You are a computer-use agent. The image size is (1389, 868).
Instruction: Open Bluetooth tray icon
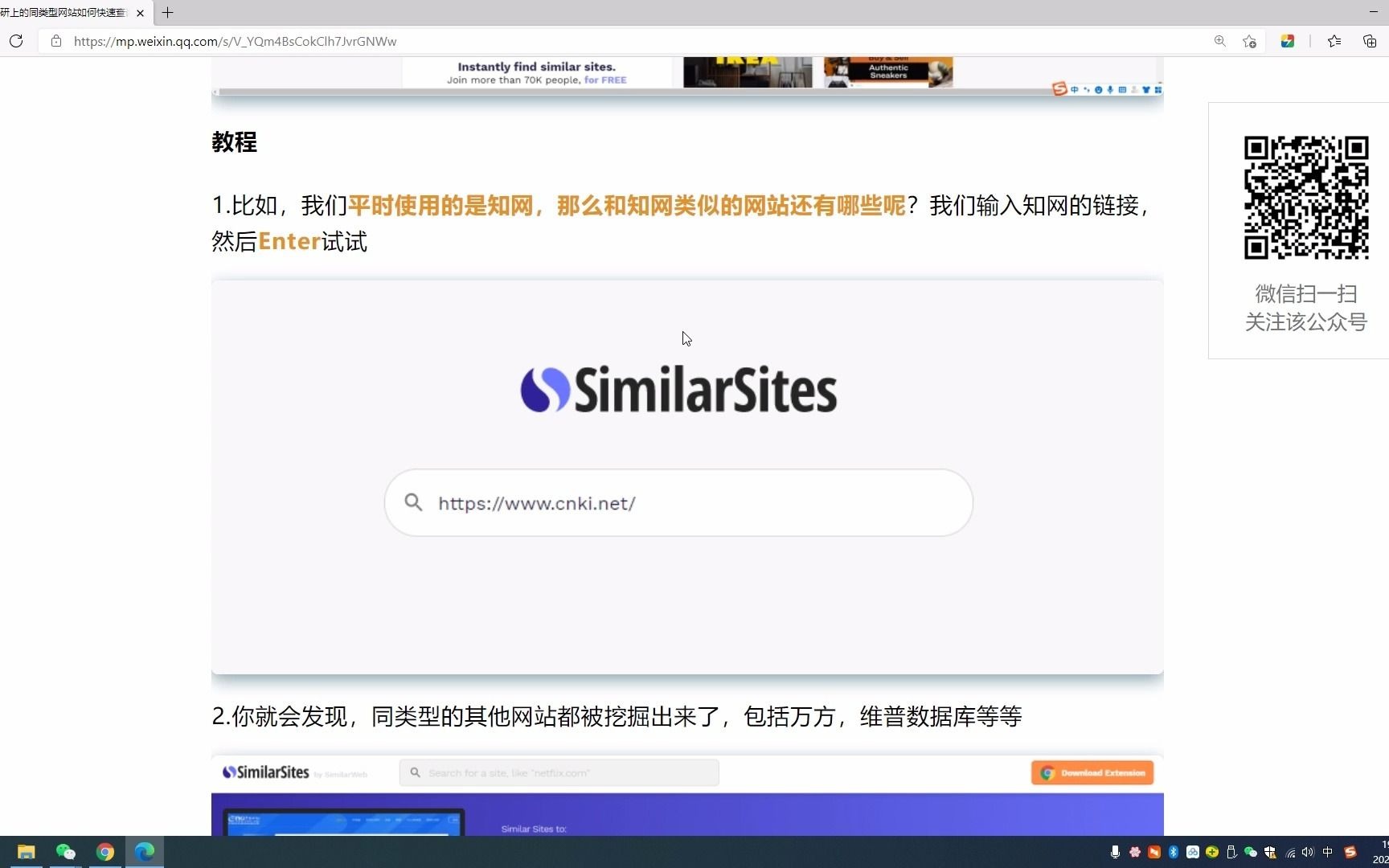1174,852
